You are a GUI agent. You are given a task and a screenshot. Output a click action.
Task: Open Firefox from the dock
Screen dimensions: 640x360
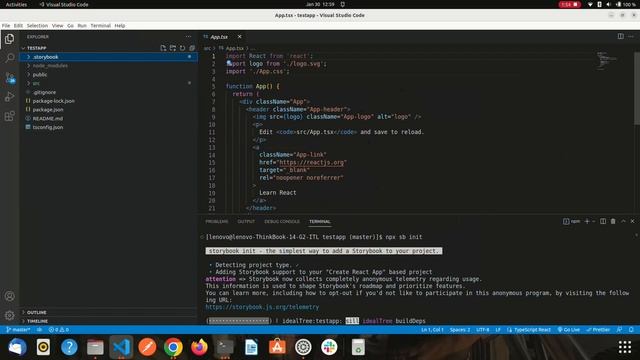pos(199,347)
